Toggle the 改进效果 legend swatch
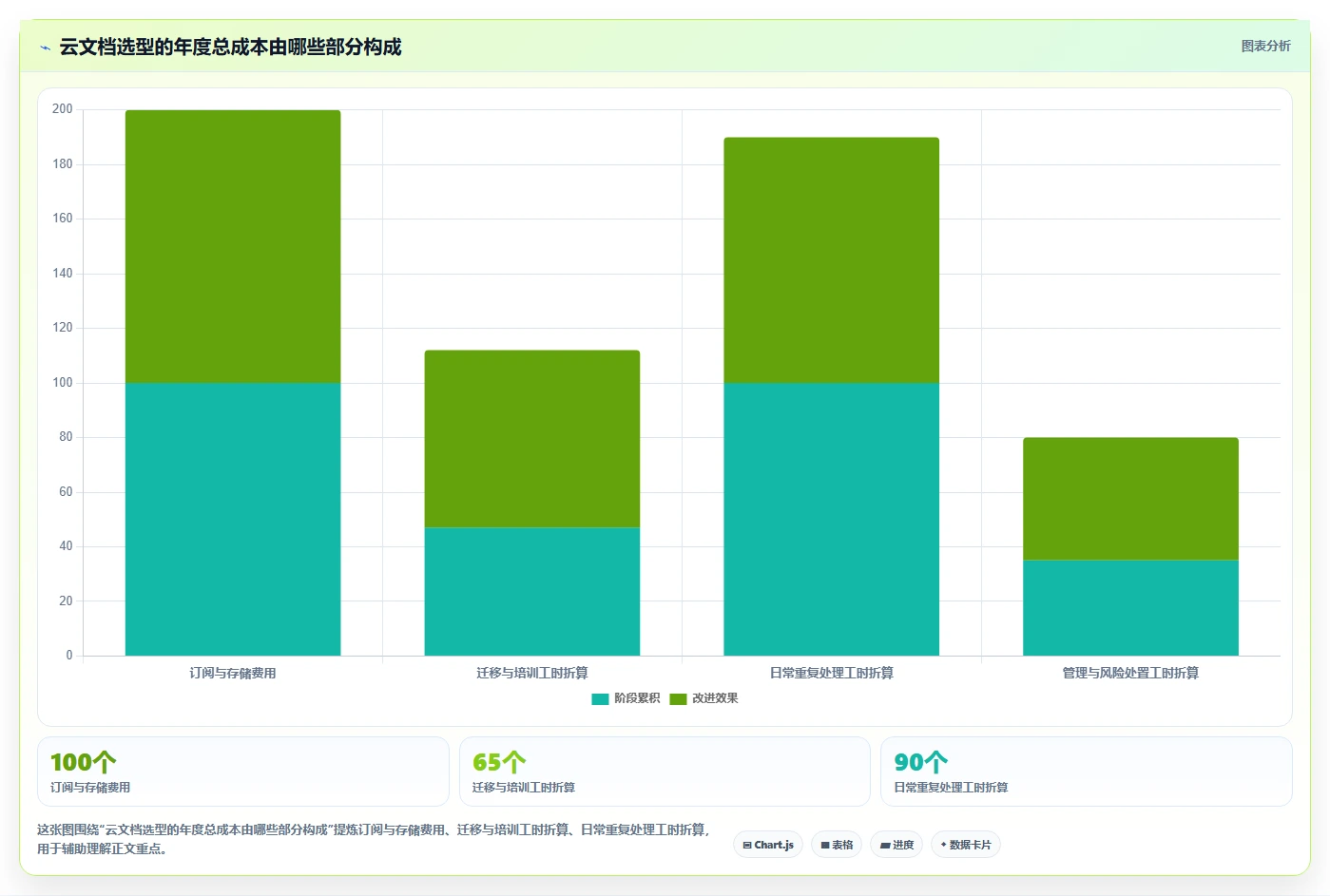 click(x=678, y=698)
